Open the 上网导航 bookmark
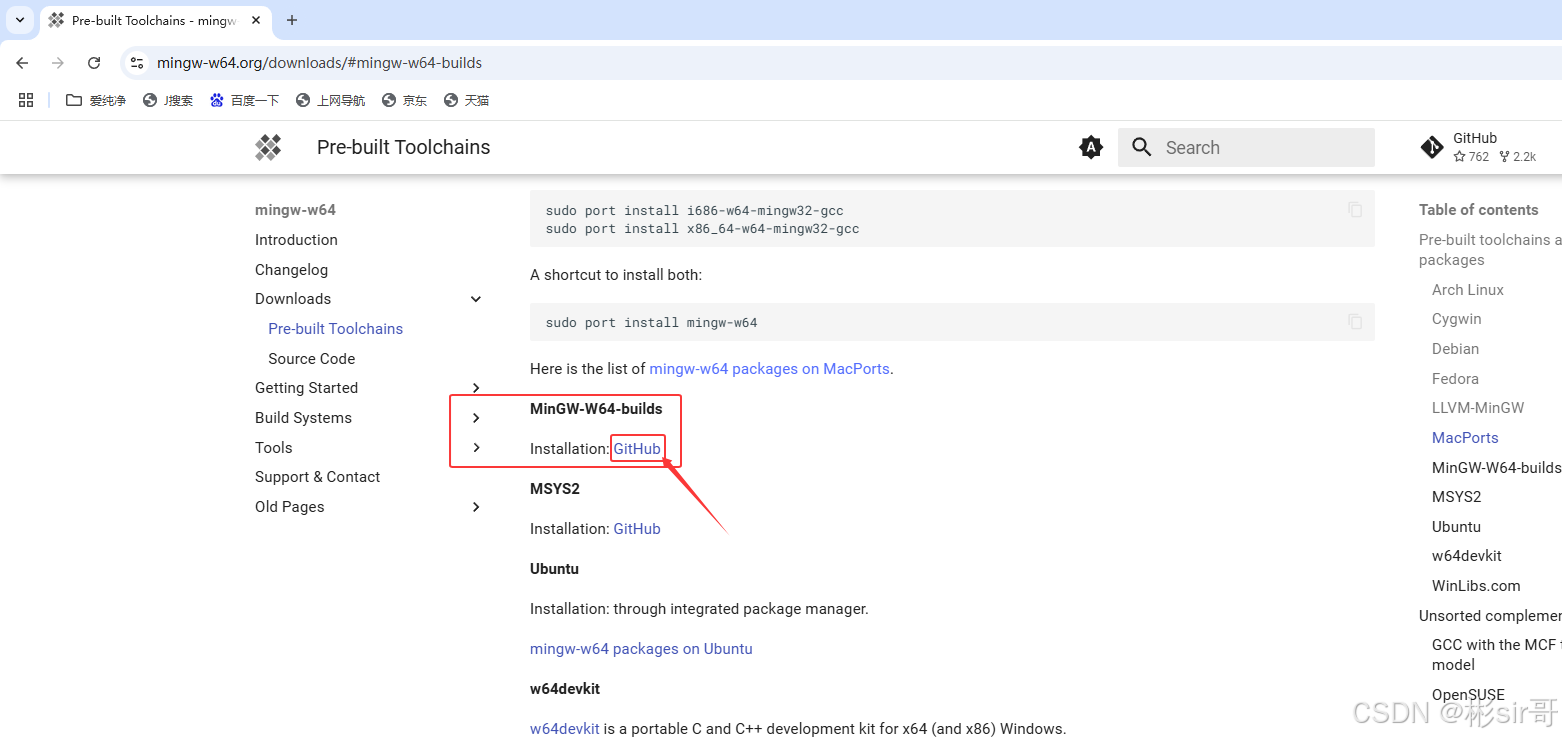Image resolution: width=1562 pixels, height=740 pixels. 330,100
